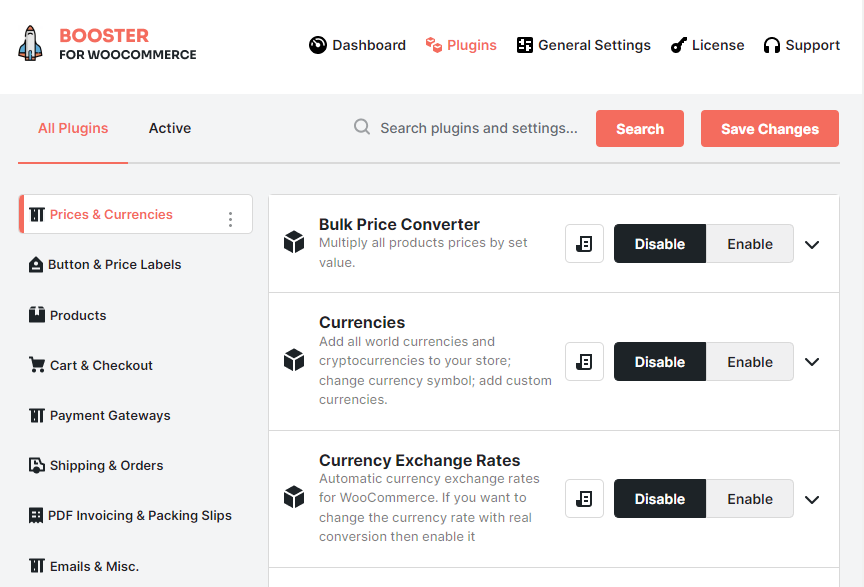Click the 'FOR WOOCOMMERCE' brand text
864x587 pixels.
pos(128,55)
